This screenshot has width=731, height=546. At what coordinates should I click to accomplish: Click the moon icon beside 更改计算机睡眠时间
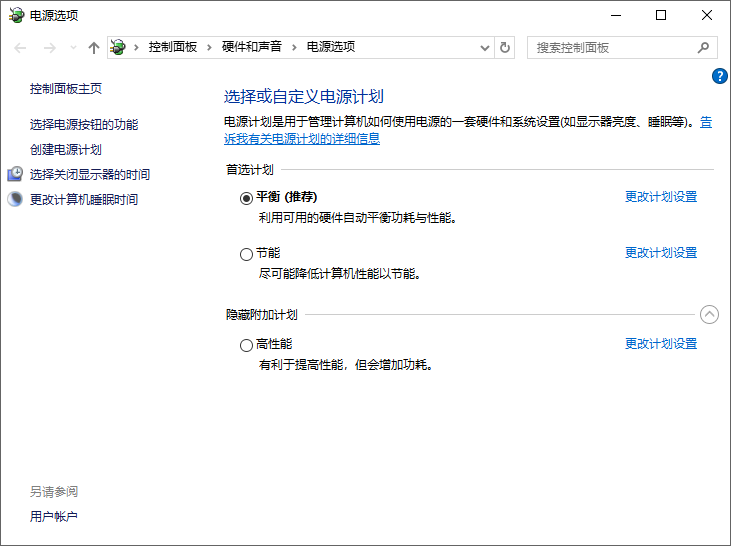click(15, 199)
